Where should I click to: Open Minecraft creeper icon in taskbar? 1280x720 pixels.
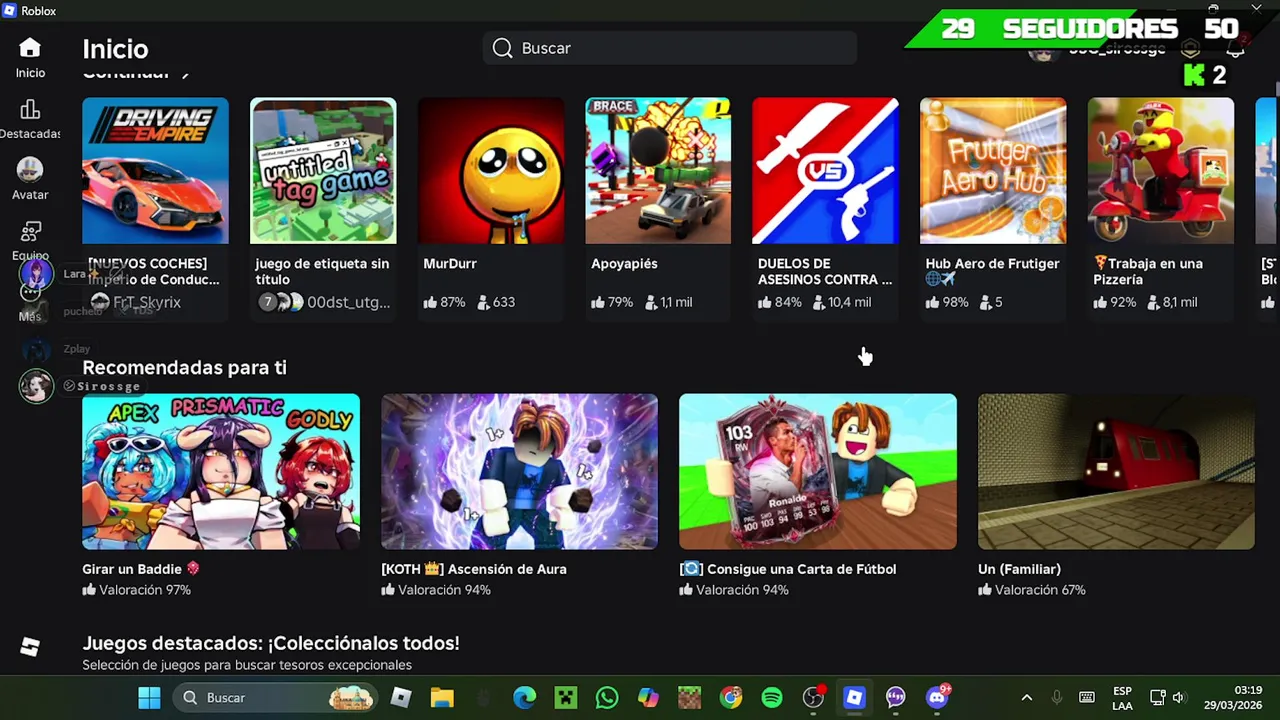[x=566, y=698]
